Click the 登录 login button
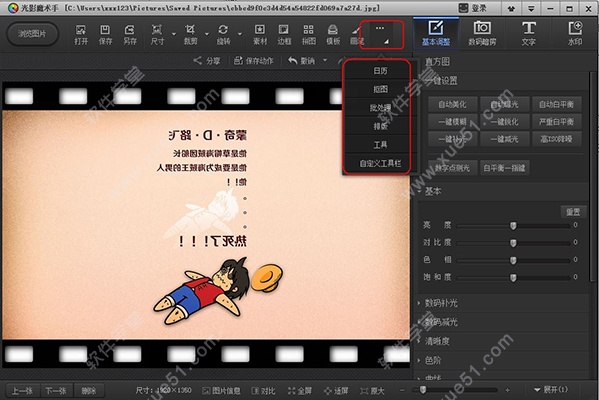Viewport: 599px width, 400px height. [x=473, y=8]
